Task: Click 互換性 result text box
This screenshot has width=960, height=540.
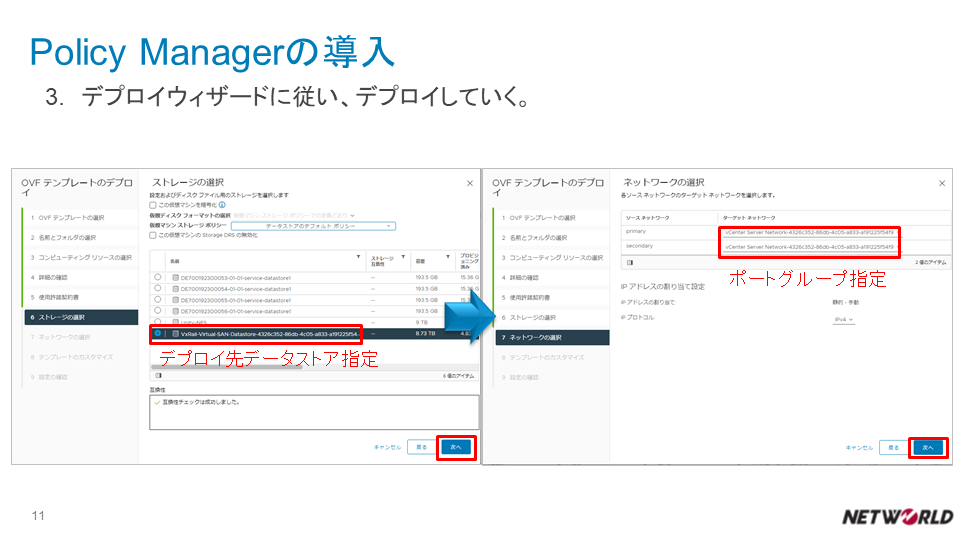Action: pyautogui.click(x=313, y=412)
